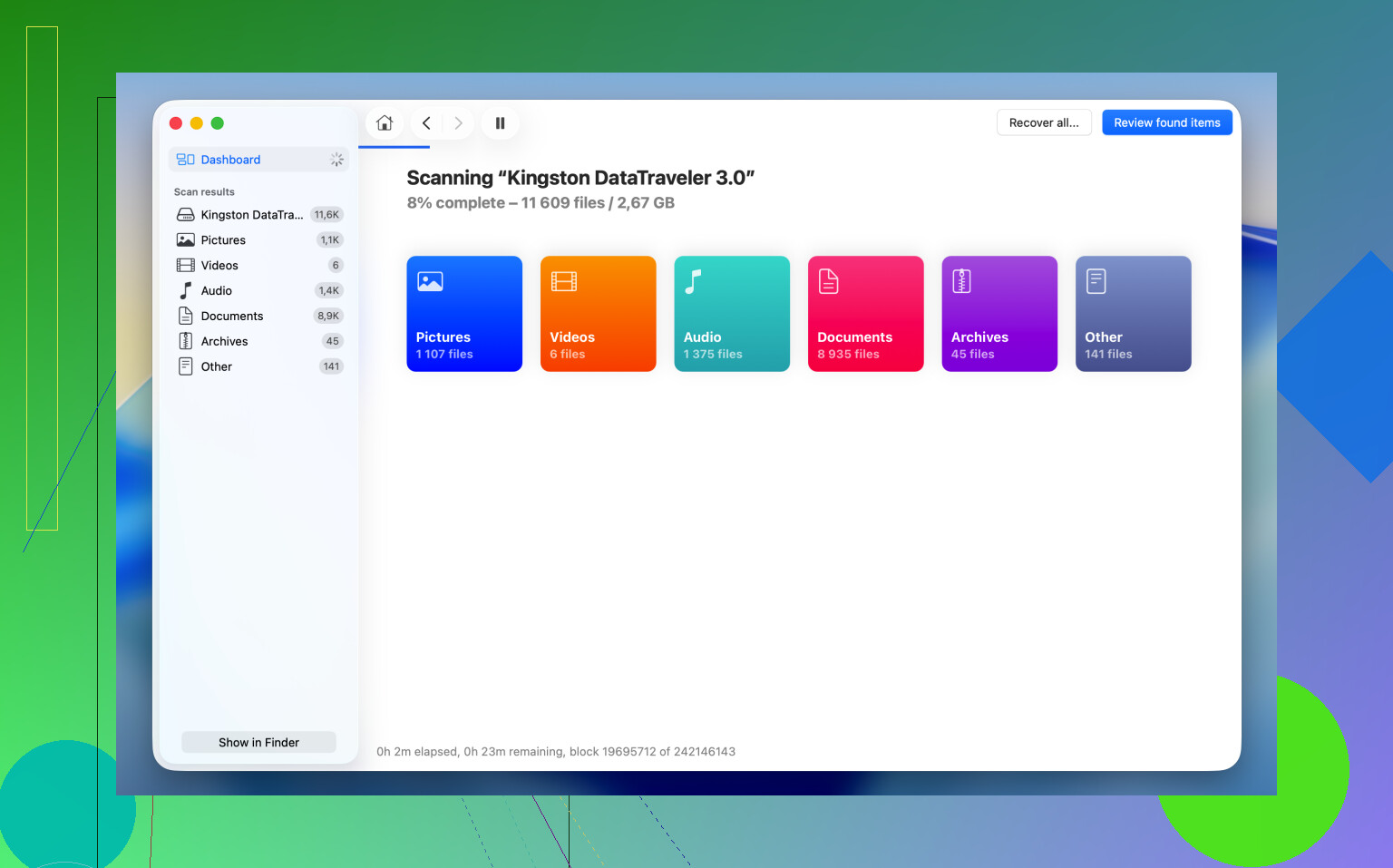Click the "0h 2m elapsed, 0h 23m remaining" status text
Viewport: 1393px width, 868px height.
(x=556, y=752)
